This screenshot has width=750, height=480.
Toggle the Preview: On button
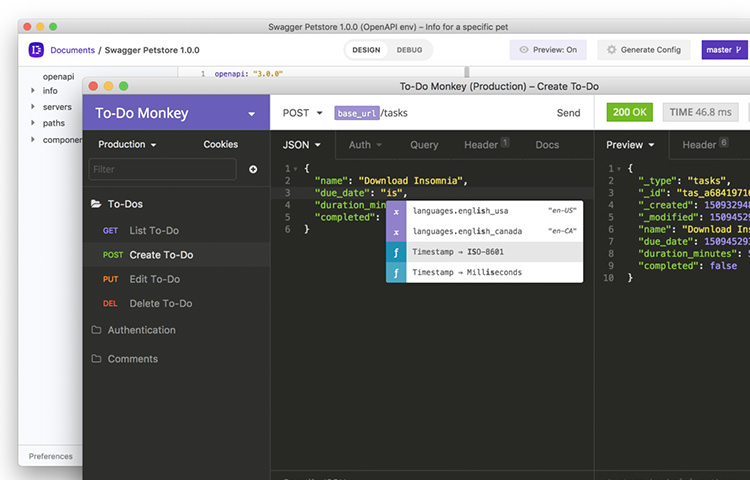[548, 50]
